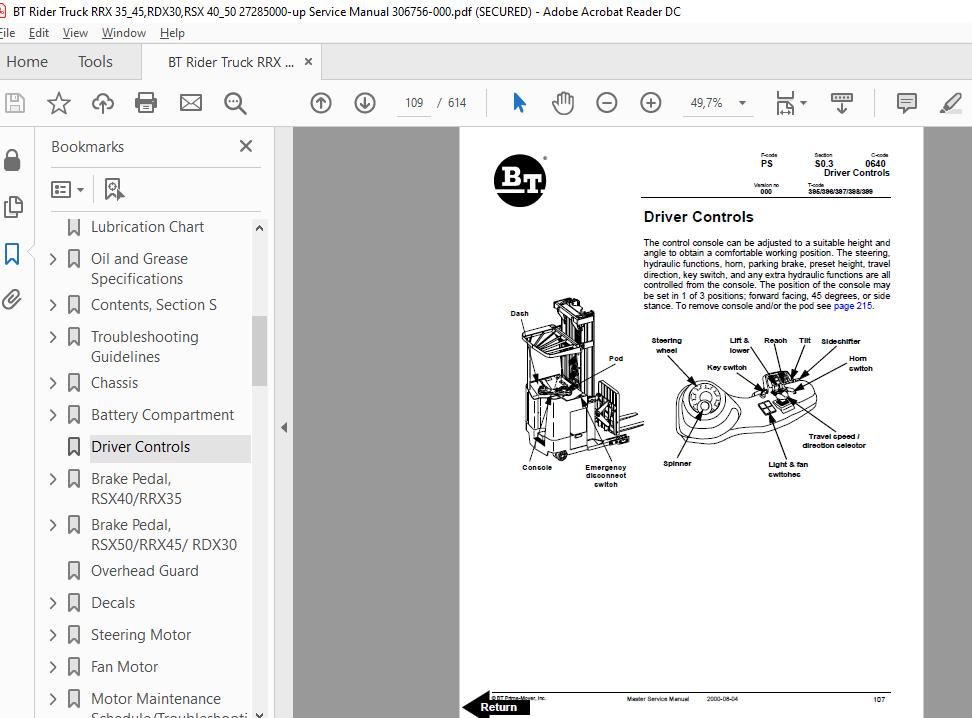972x718 pixels.
Task: Expand Troubleshooting Guidelines bookmark
Action: [53, 337]
